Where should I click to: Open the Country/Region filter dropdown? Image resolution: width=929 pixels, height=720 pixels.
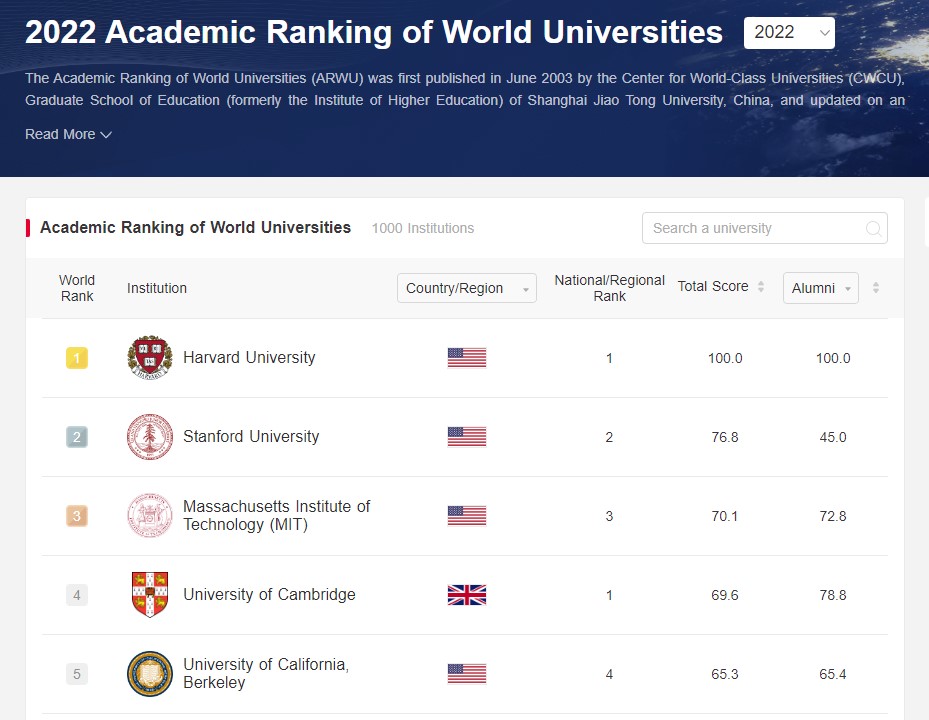point(466,288)
